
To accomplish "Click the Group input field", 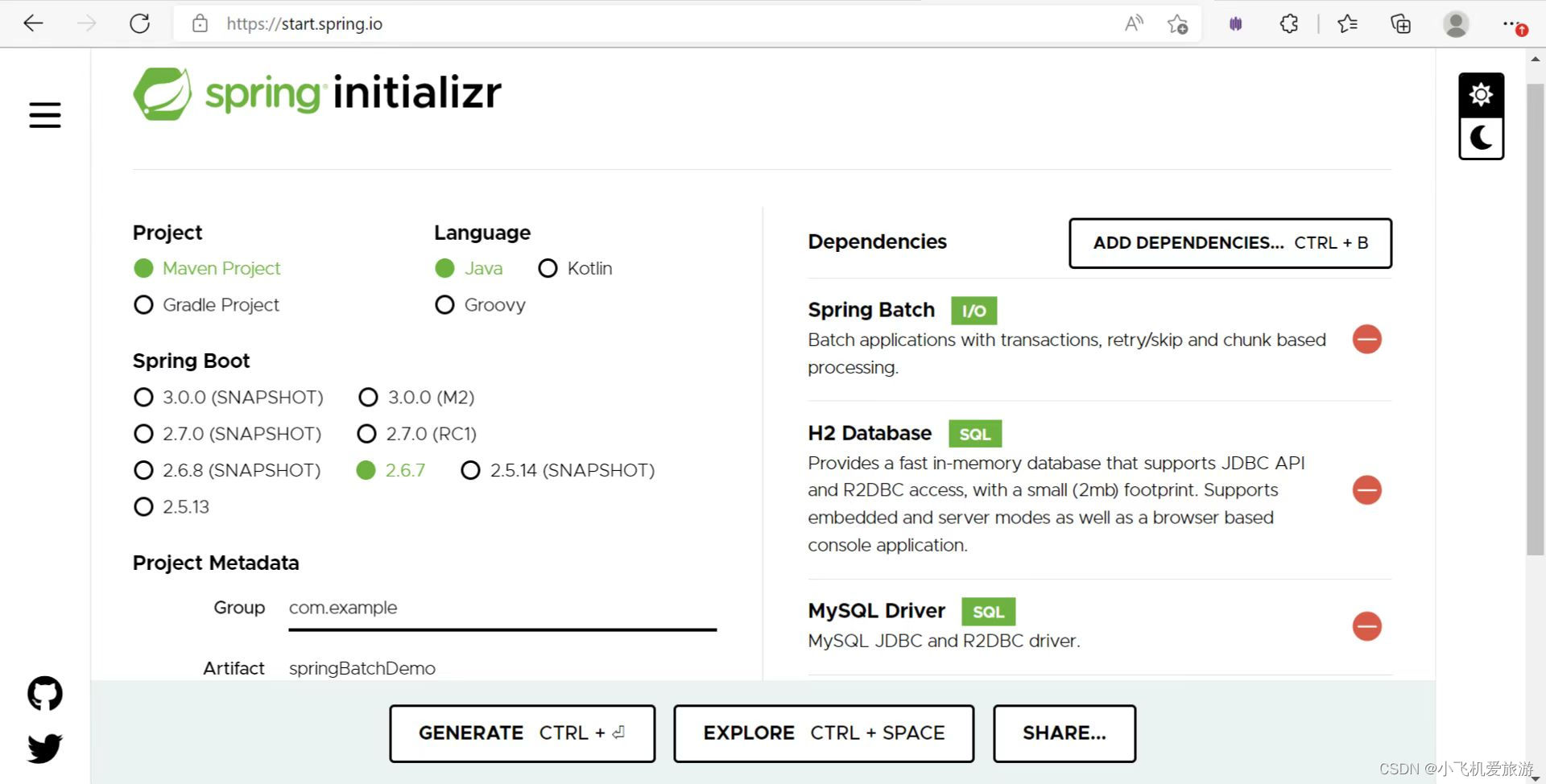I will tap(502, 609).
